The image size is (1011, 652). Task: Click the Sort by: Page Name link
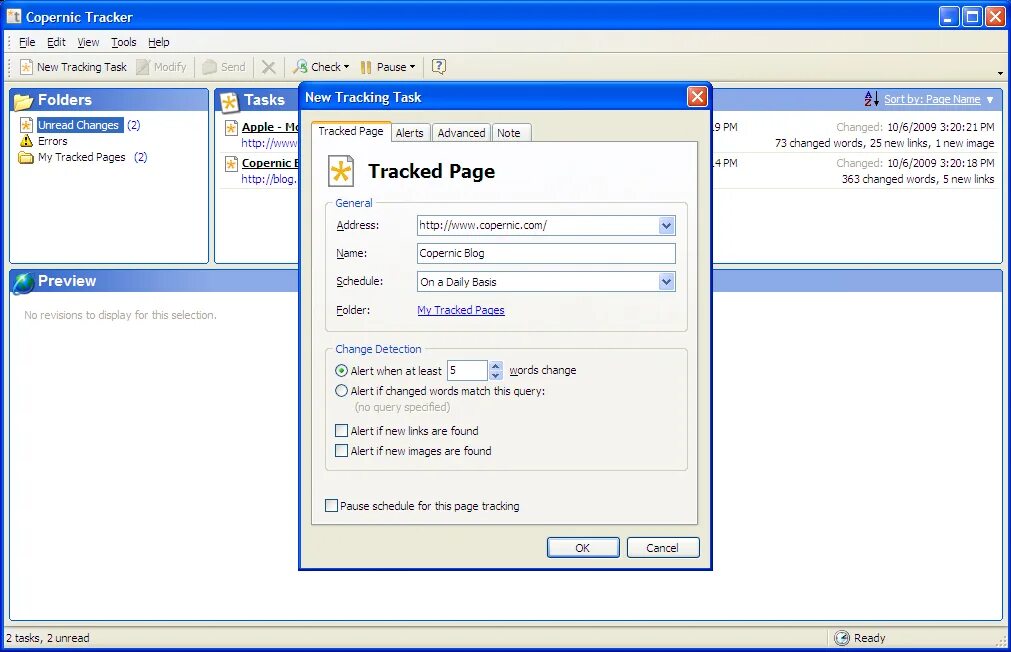(x=932, y=99)
